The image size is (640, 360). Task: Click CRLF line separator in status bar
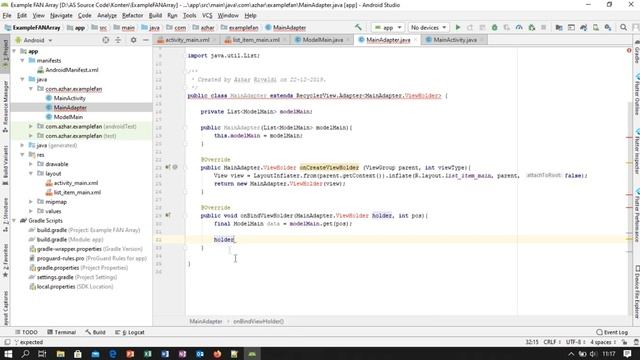pyautogui.click(x=551, y=342)
